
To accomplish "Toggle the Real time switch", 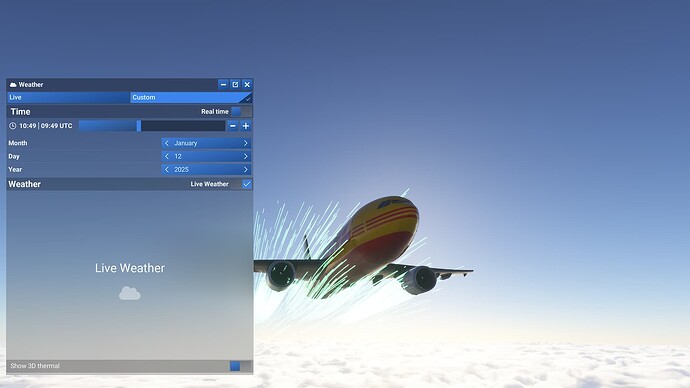I will 241,112.
